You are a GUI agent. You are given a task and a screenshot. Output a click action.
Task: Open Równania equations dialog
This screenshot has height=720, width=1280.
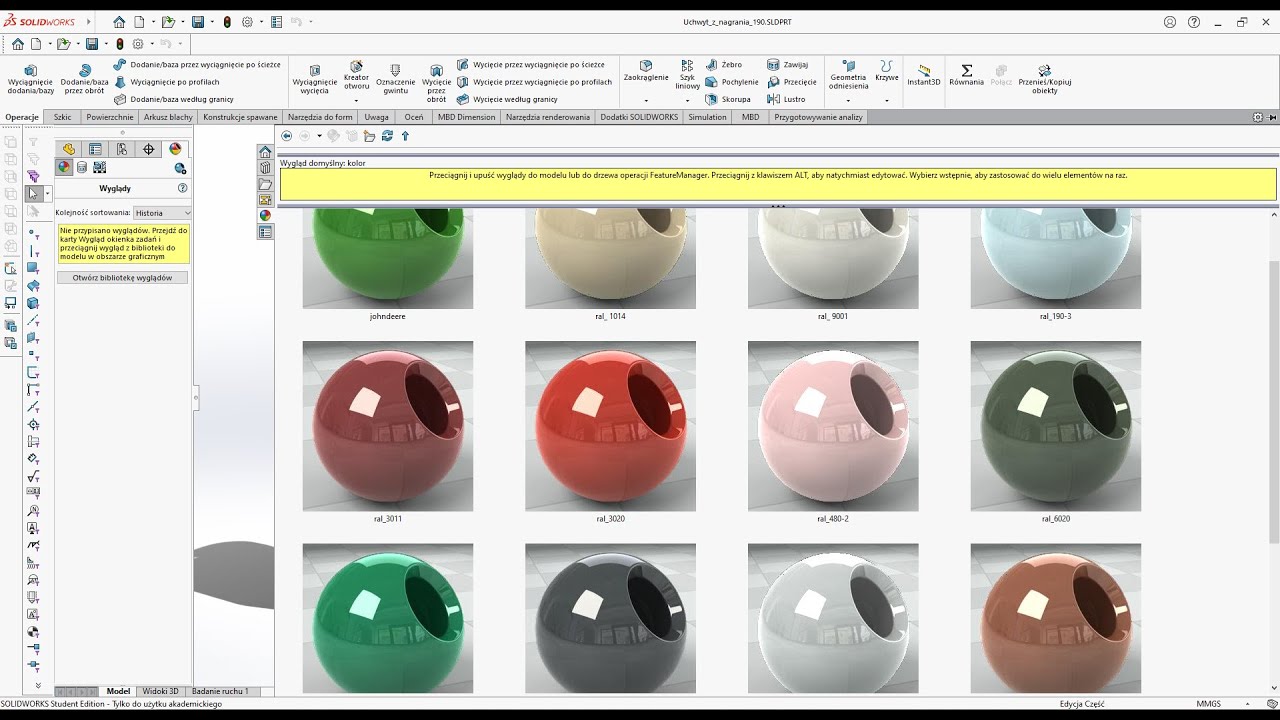[x=966, y=75]
